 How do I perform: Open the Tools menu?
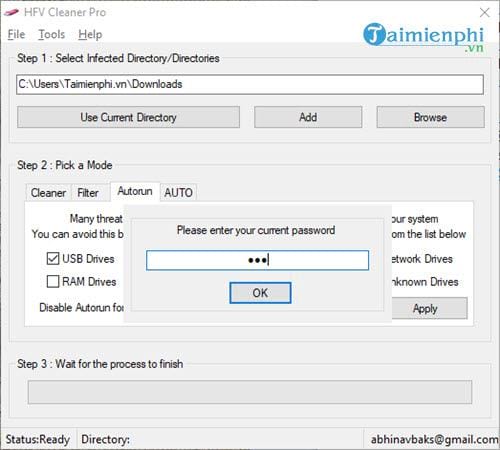pyautogui.click(x=52, y=34)
